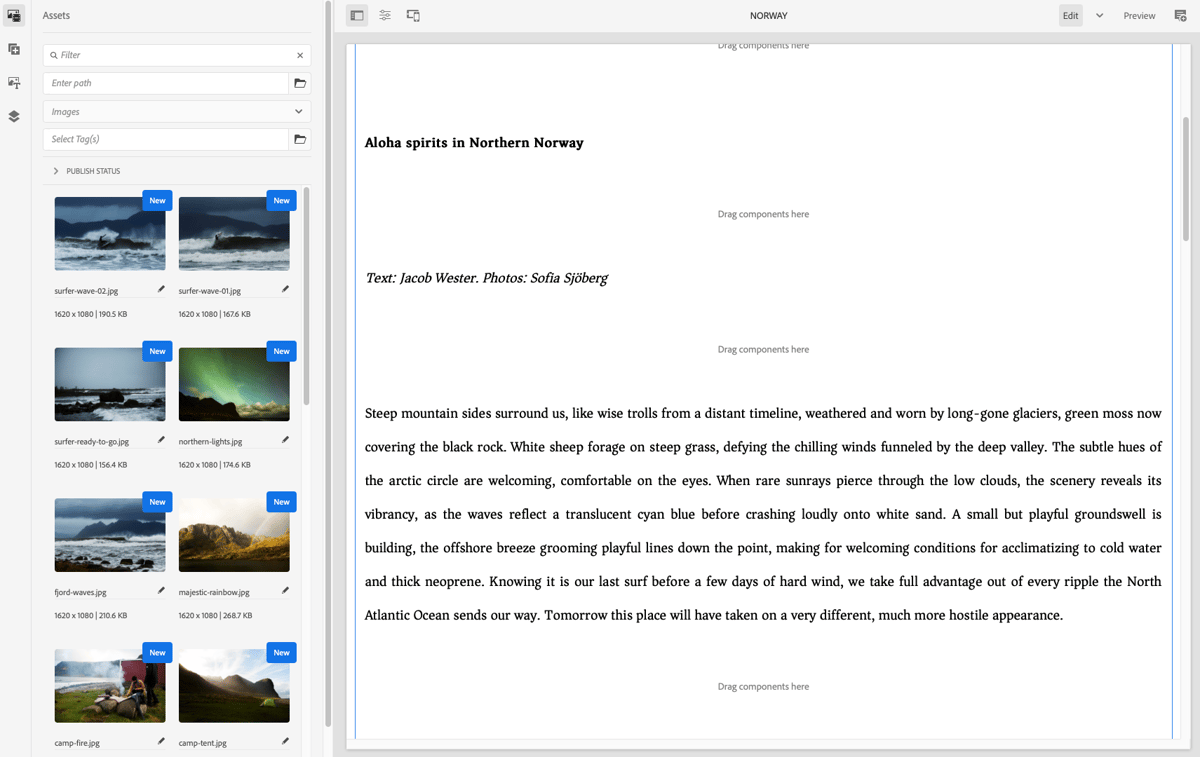The height and width of the screenshot is (757, 1200).
Task: Open the page information filter sliders icon
Action: tap(385, 15)
